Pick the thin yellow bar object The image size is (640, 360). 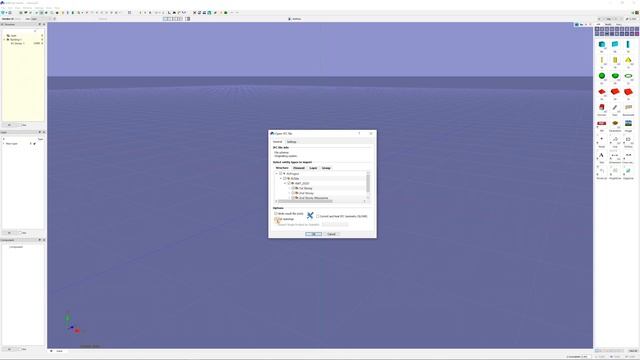pos(602,60)
